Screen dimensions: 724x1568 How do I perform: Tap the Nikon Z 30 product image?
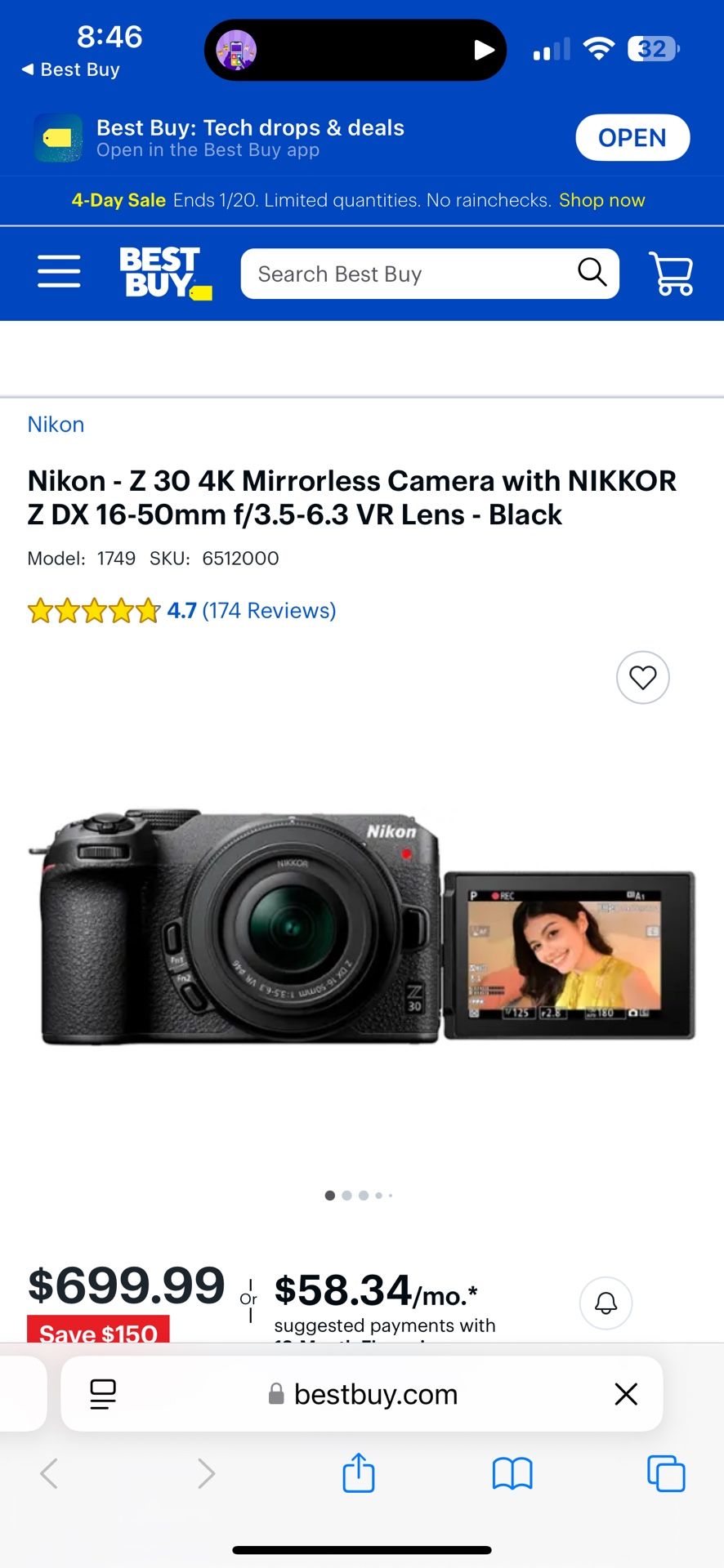pyautogui.click(x=361, y=927)
